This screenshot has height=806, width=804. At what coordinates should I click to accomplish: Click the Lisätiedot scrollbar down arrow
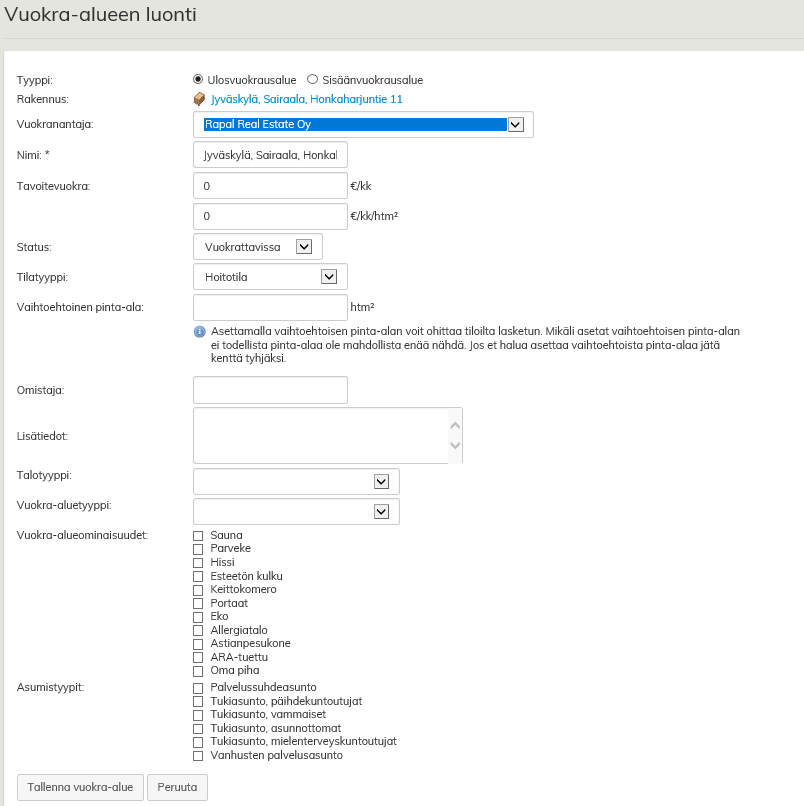coord(455,446)
